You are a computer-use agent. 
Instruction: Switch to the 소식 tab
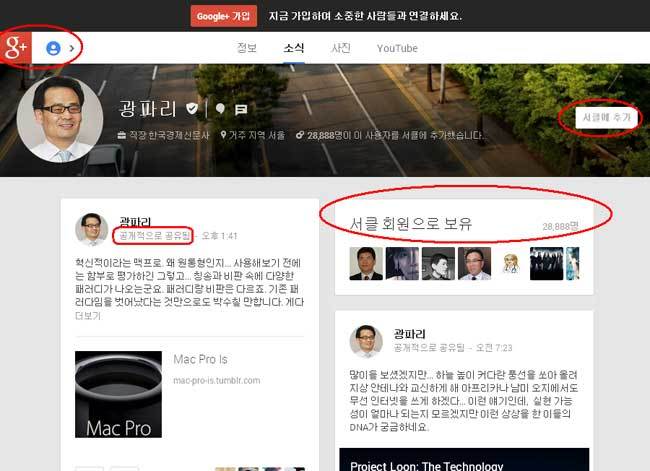click(x=293, y=48)
